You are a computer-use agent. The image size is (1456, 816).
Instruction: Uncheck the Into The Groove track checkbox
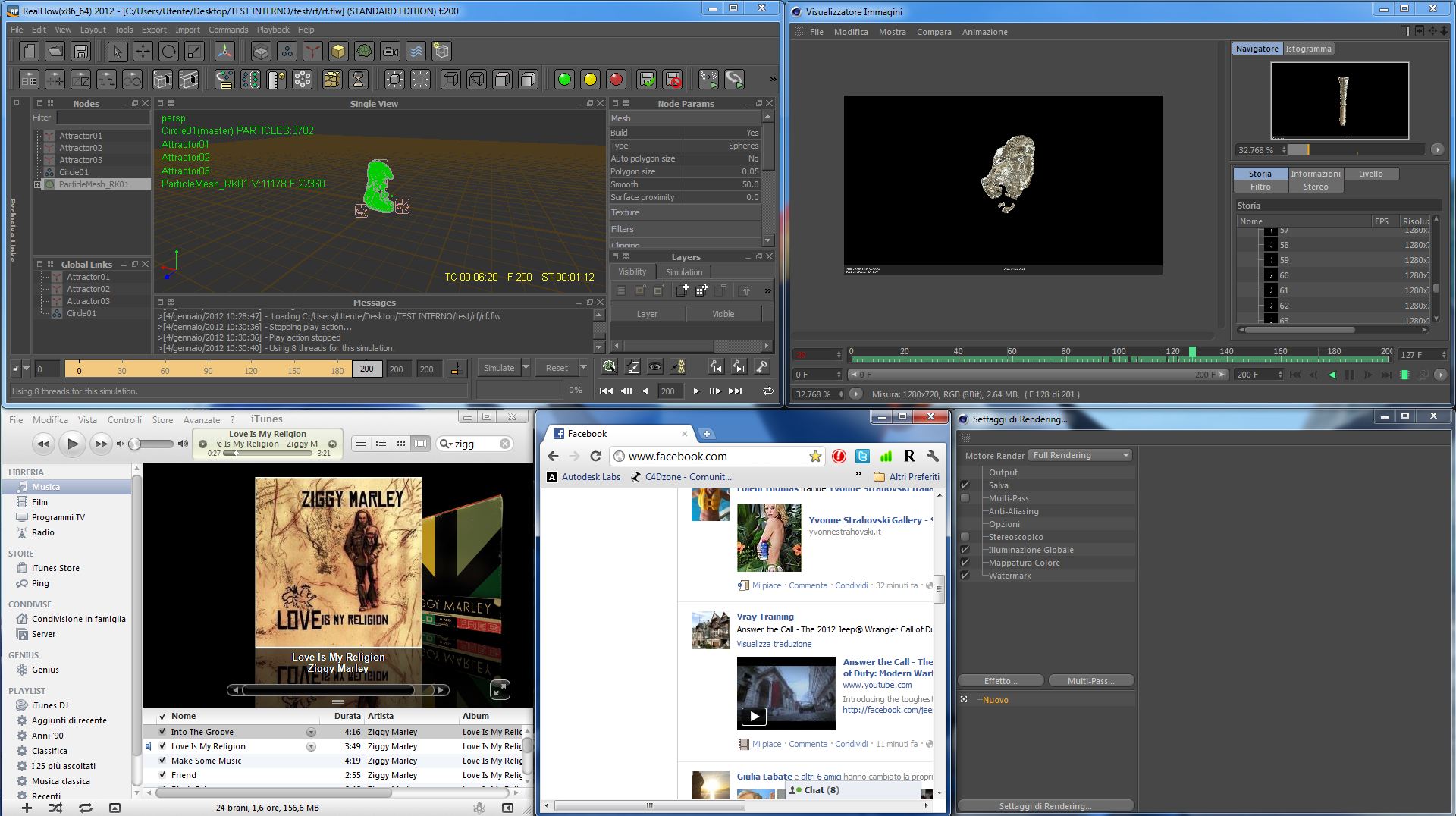pos(162,732)
